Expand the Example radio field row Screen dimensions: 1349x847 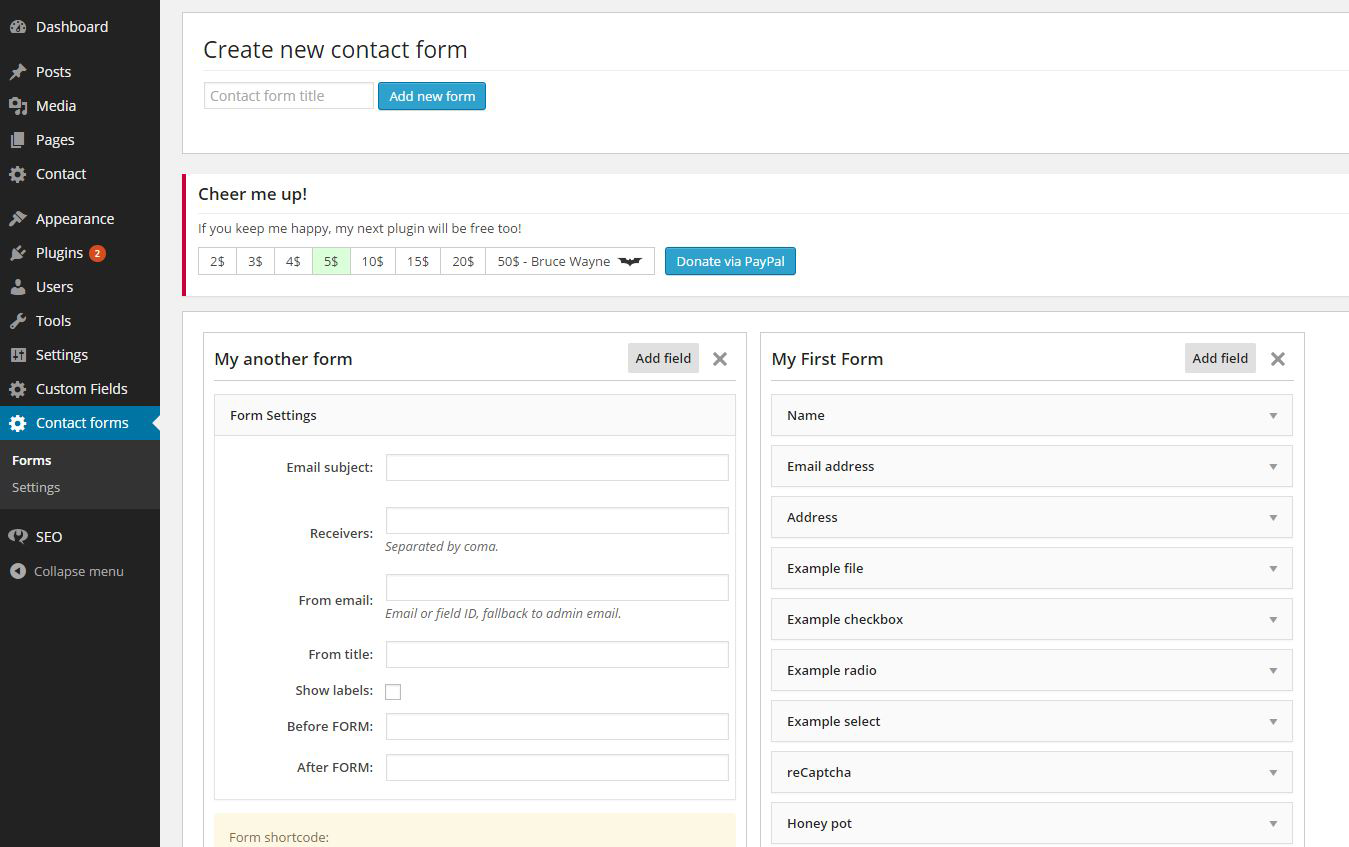[x=1031, y=670]
